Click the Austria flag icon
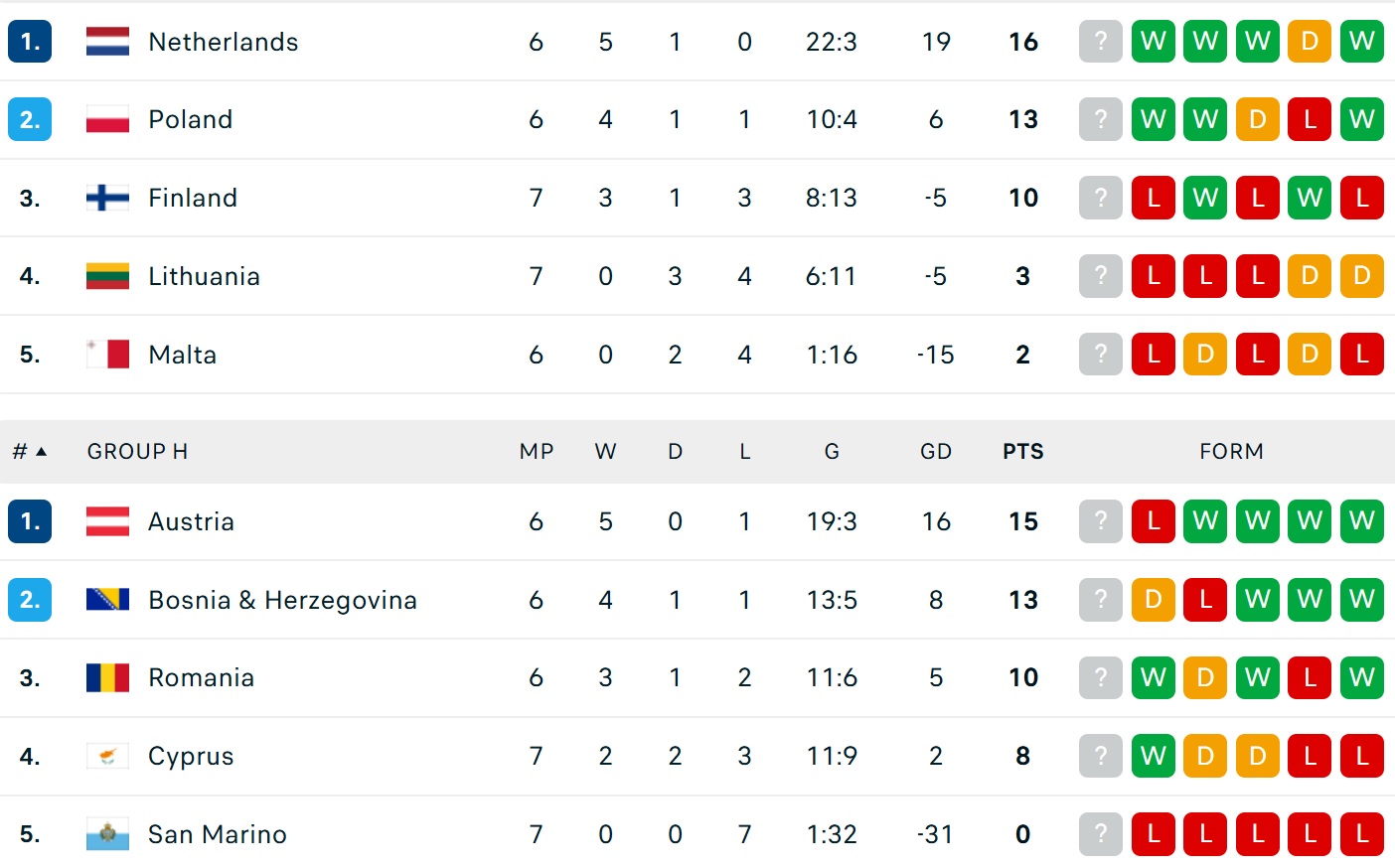This screenshot has width=1395, height=868. 107,521
